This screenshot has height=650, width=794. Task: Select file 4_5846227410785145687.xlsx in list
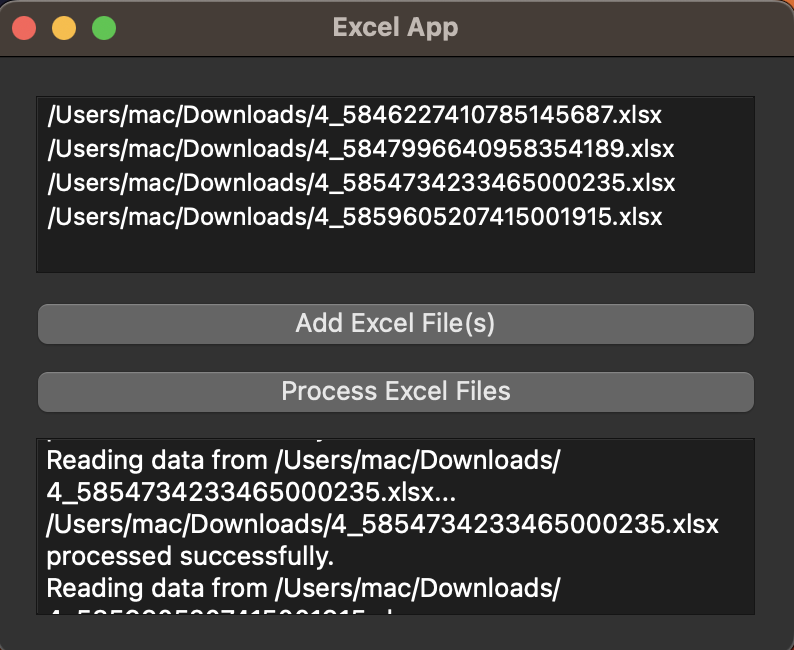(354, 115)
